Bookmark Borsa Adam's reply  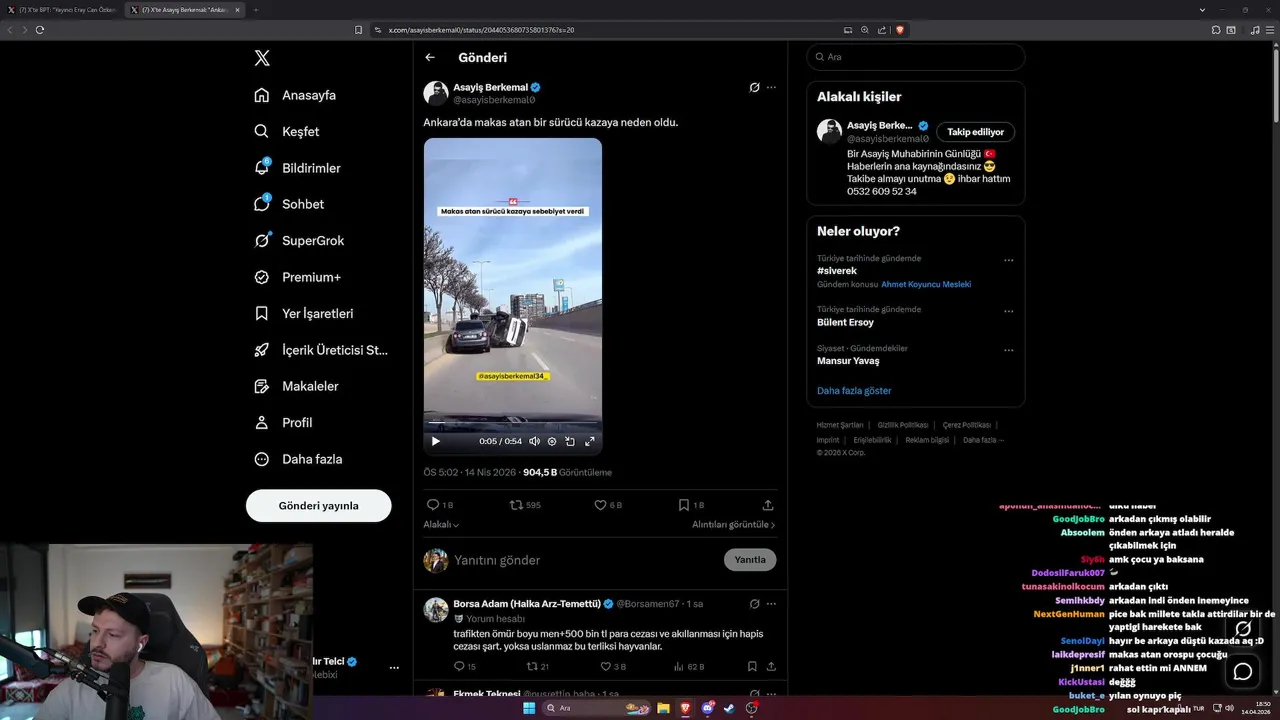click(752, 666)
